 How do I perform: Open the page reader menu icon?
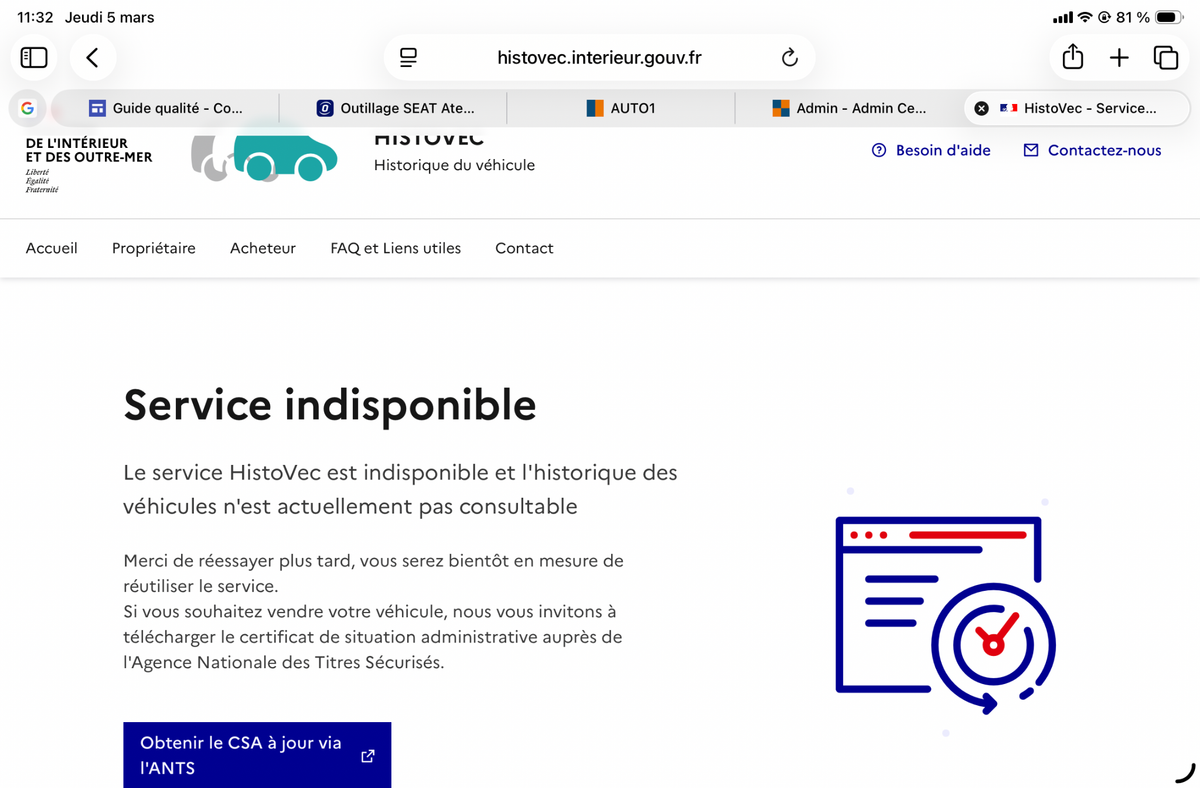[408, 58]
